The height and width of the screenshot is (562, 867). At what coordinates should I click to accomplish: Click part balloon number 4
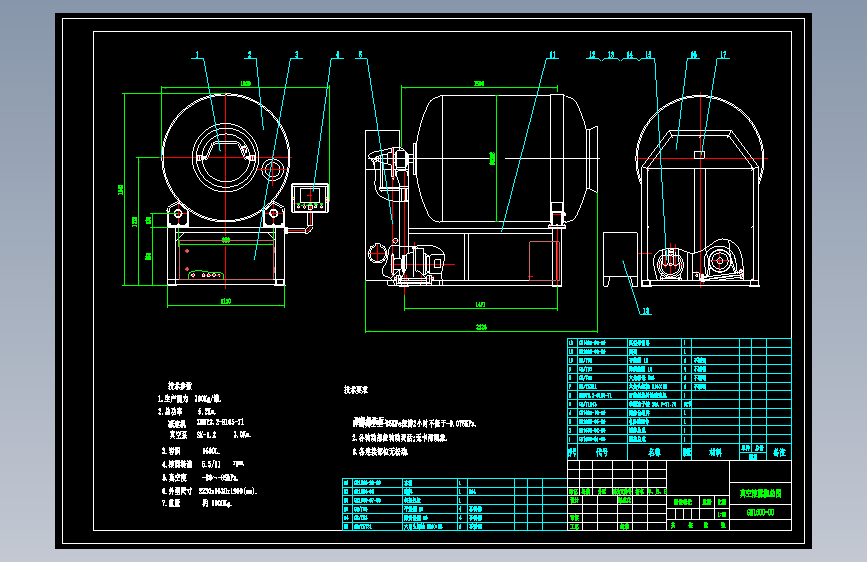click(x=337, y=55)
